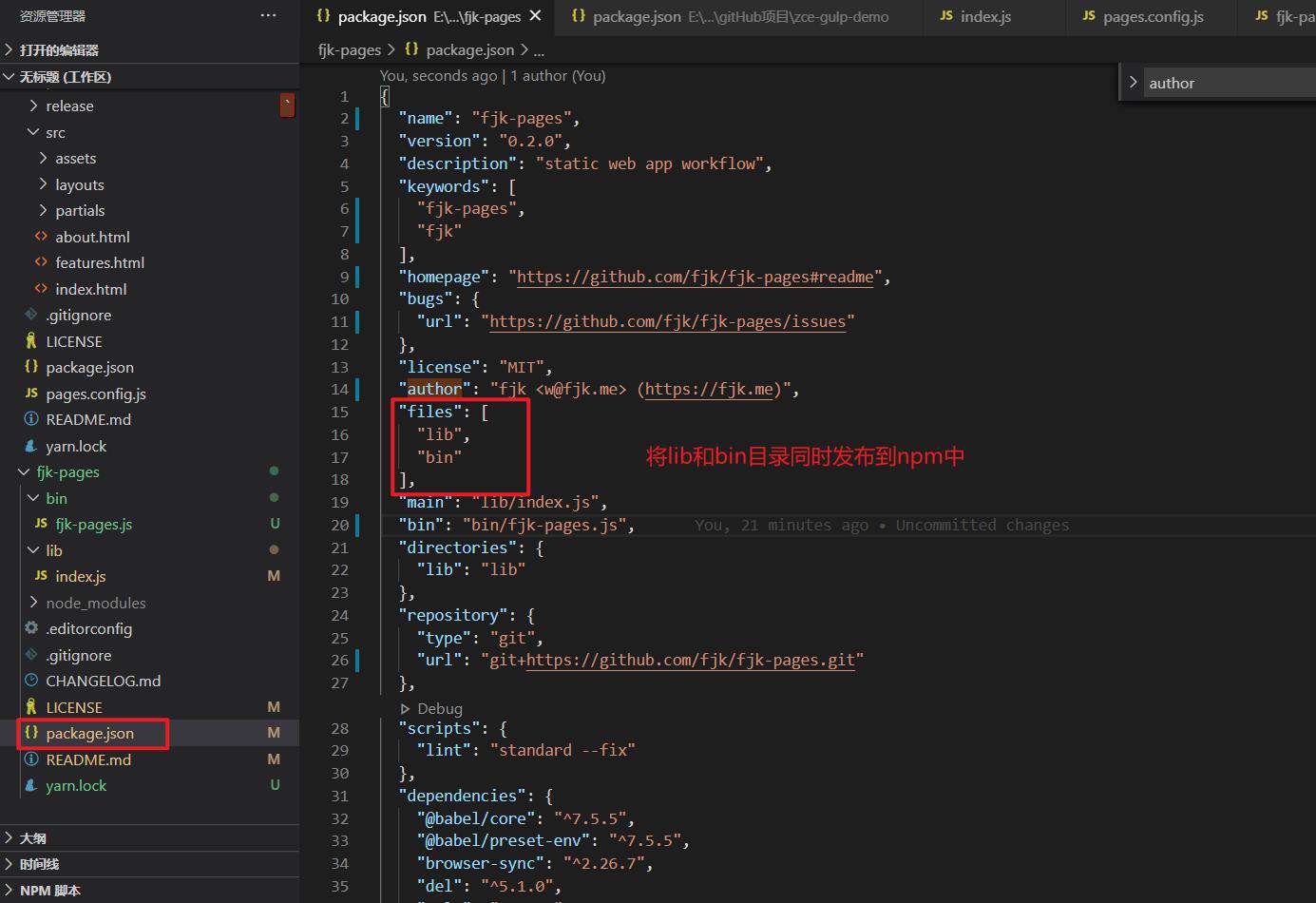Click the play icon next to Debug
Screen dimensions: 1316x903
coord(406,708)
